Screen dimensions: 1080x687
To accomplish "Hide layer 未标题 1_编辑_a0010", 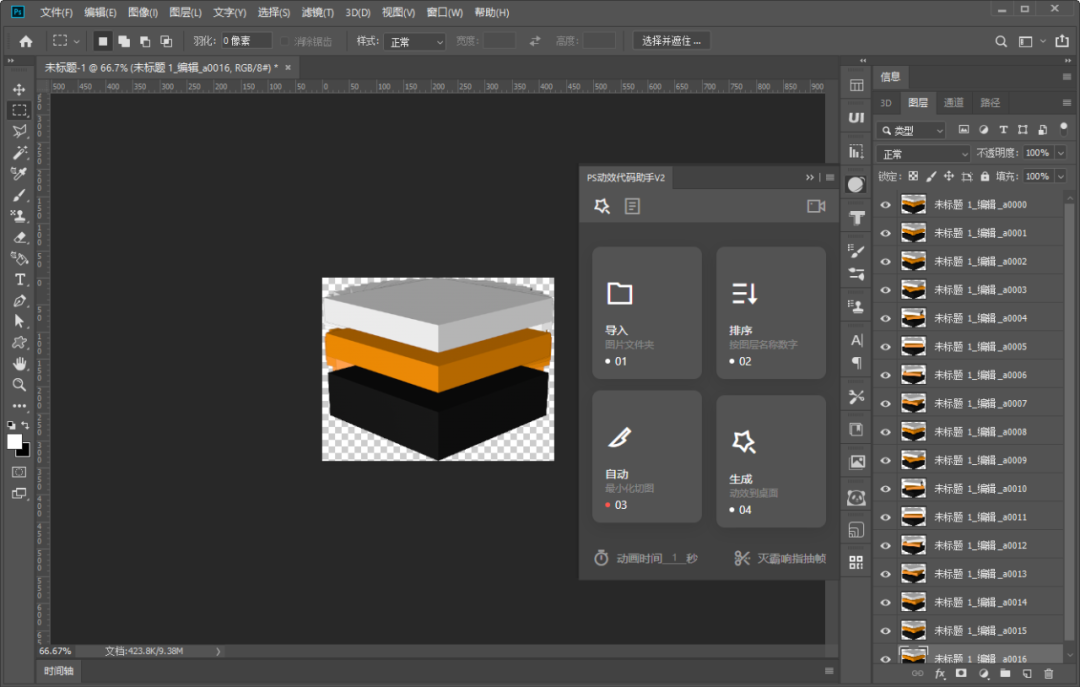I will pos(885,489).
